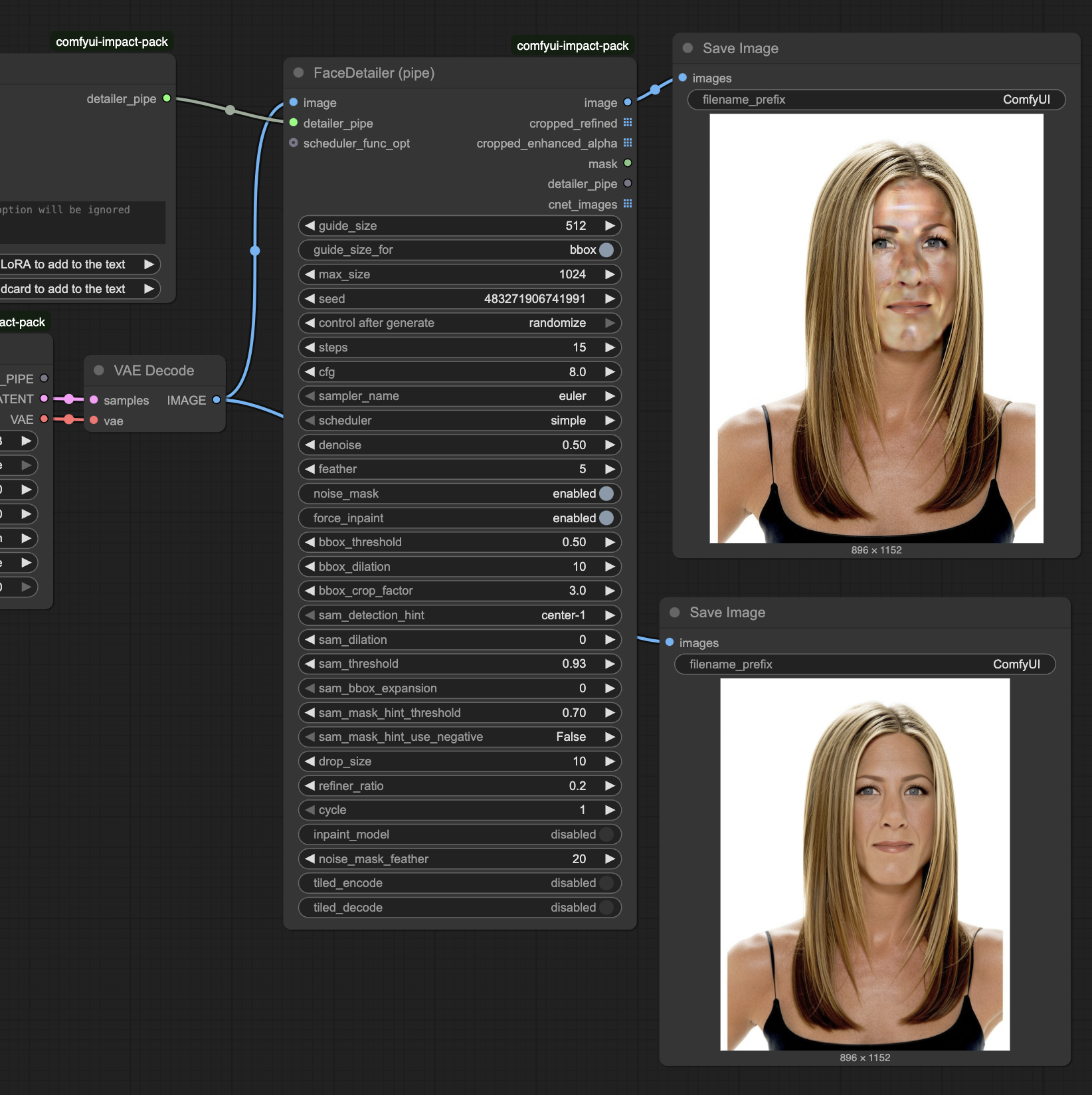The width and height of the screenshot is (1092, 1095).
Task: Click detailer_pipe output socket on left node
Action: [x=167, y=98]
